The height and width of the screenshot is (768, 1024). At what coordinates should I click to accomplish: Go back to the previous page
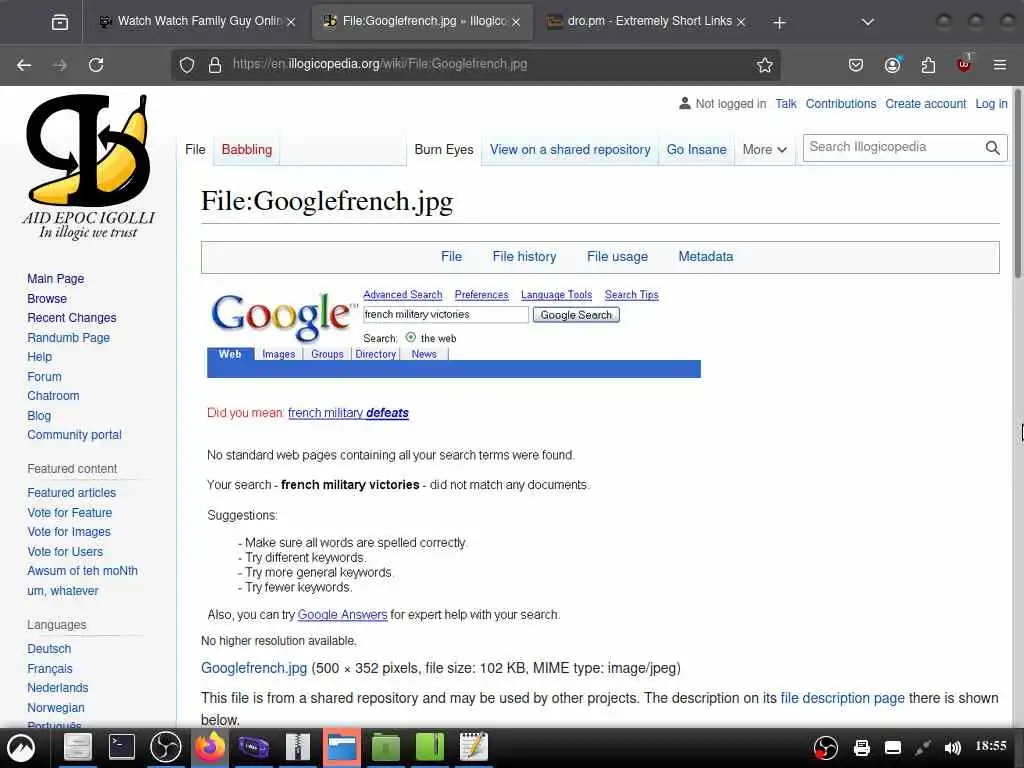(24, 65)
